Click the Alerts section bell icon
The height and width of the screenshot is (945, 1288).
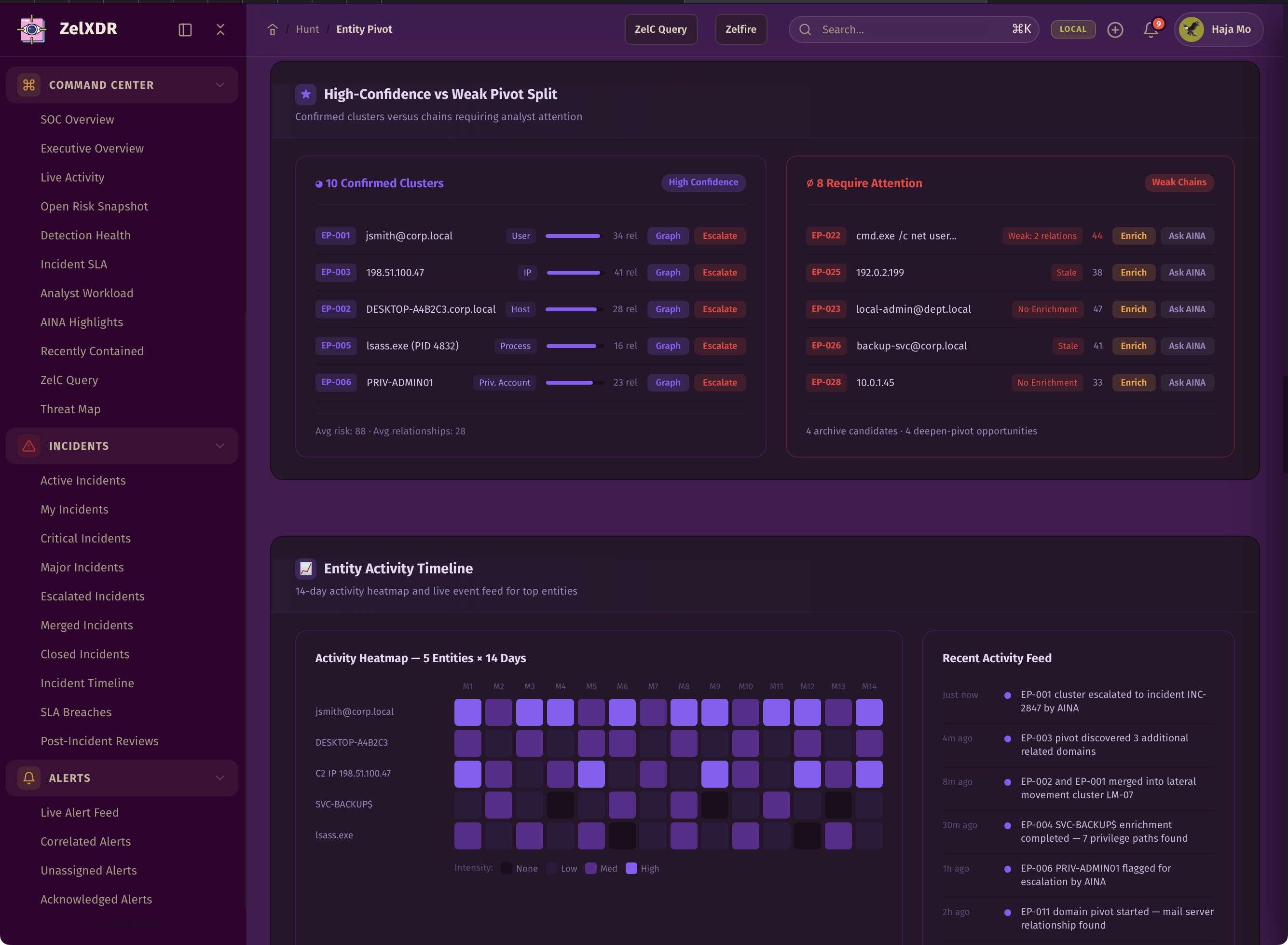click(28, 778)
